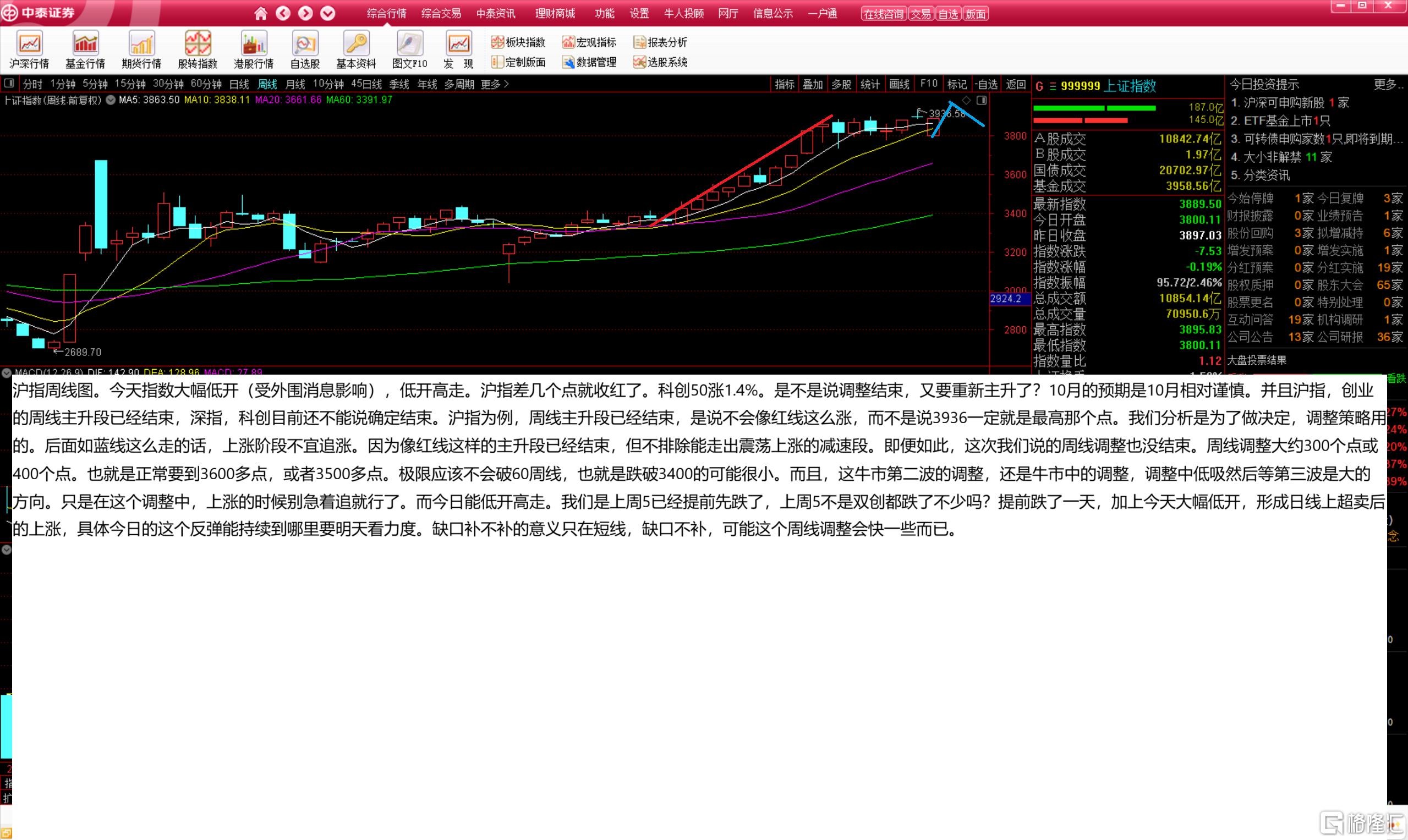Click the home icon in title bar
Viewport: 1408px width, 840px height.
coord(260,14)
